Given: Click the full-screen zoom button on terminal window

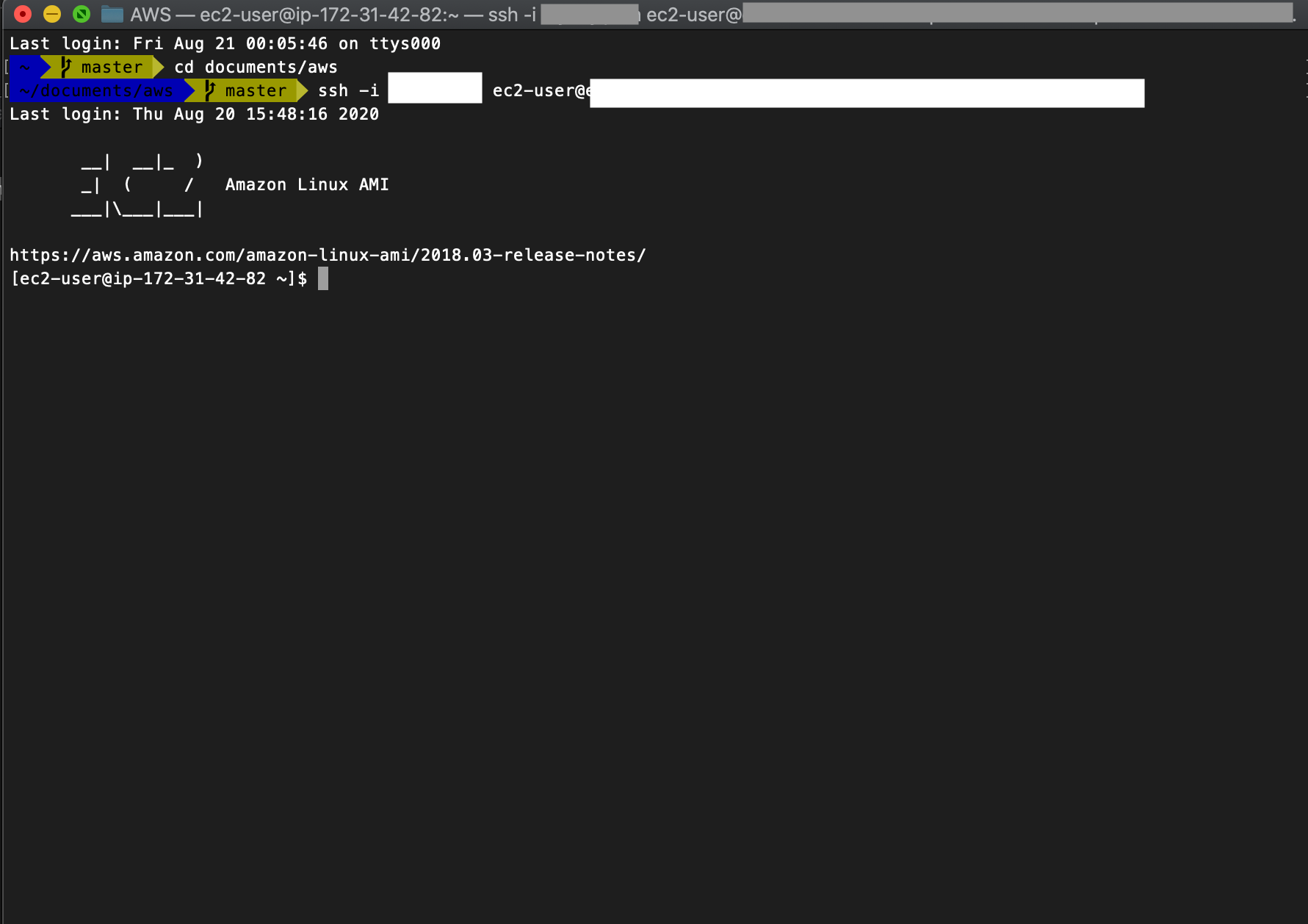Looking at the screenshot, I should pos(81,12).
